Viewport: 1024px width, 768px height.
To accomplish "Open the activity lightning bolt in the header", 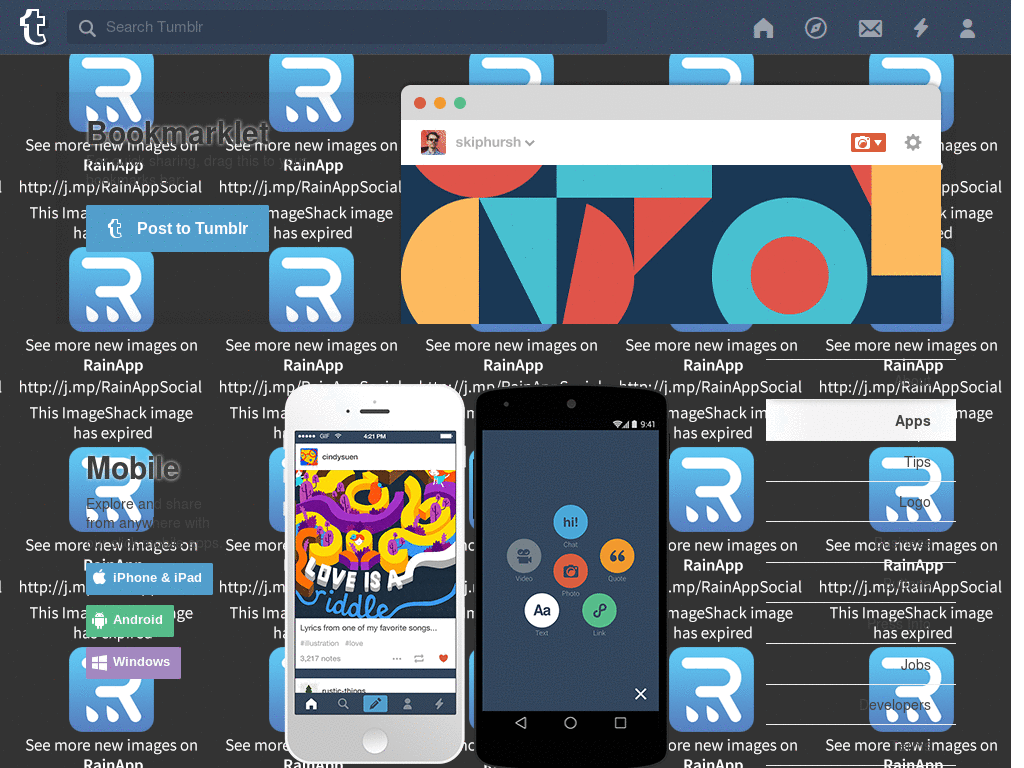I will point(921,28).
